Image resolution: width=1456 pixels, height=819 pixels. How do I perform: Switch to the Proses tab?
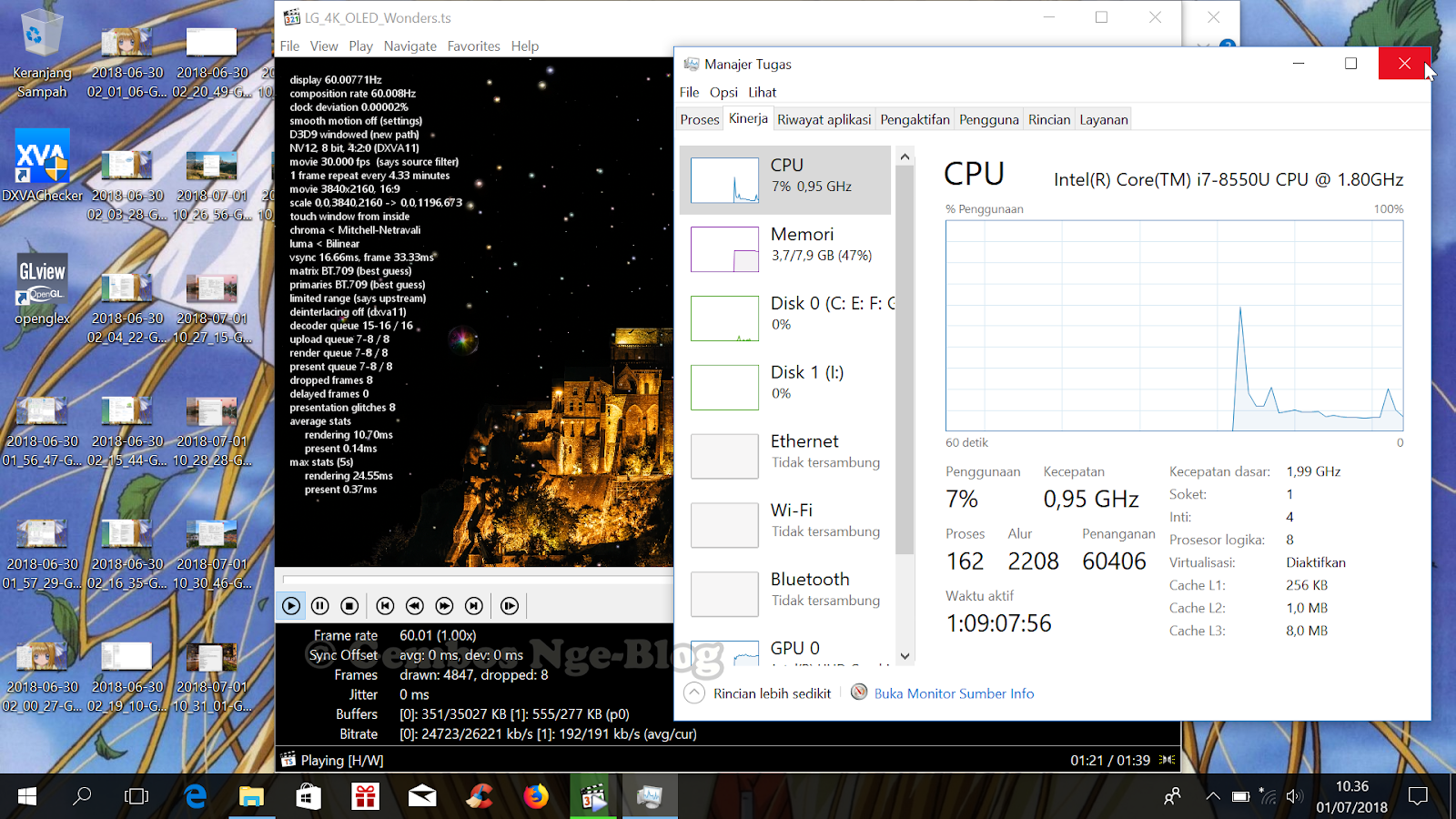(x=699, y=118)
